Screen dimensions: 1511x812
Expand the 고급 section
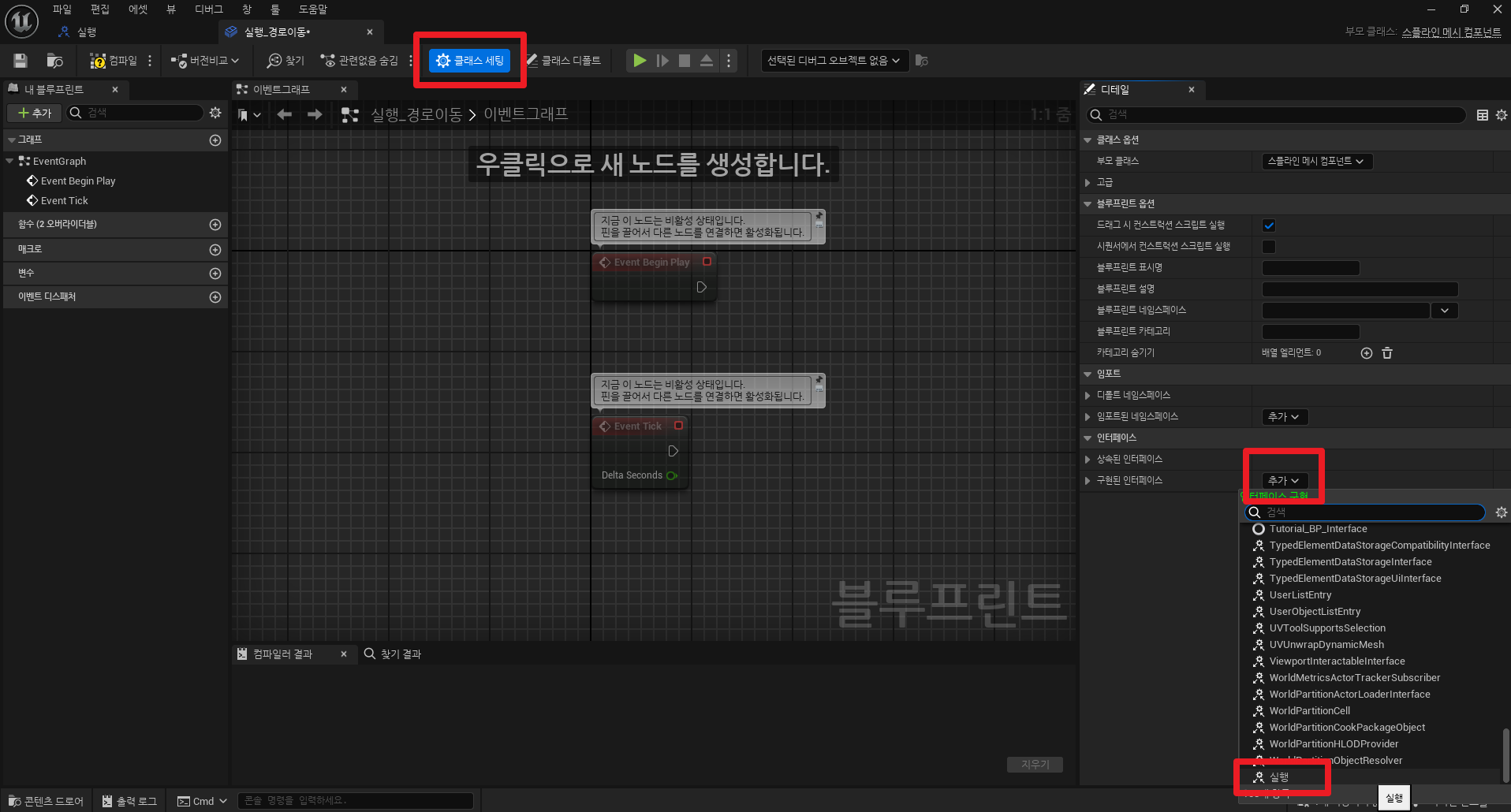coord(1088,182)
